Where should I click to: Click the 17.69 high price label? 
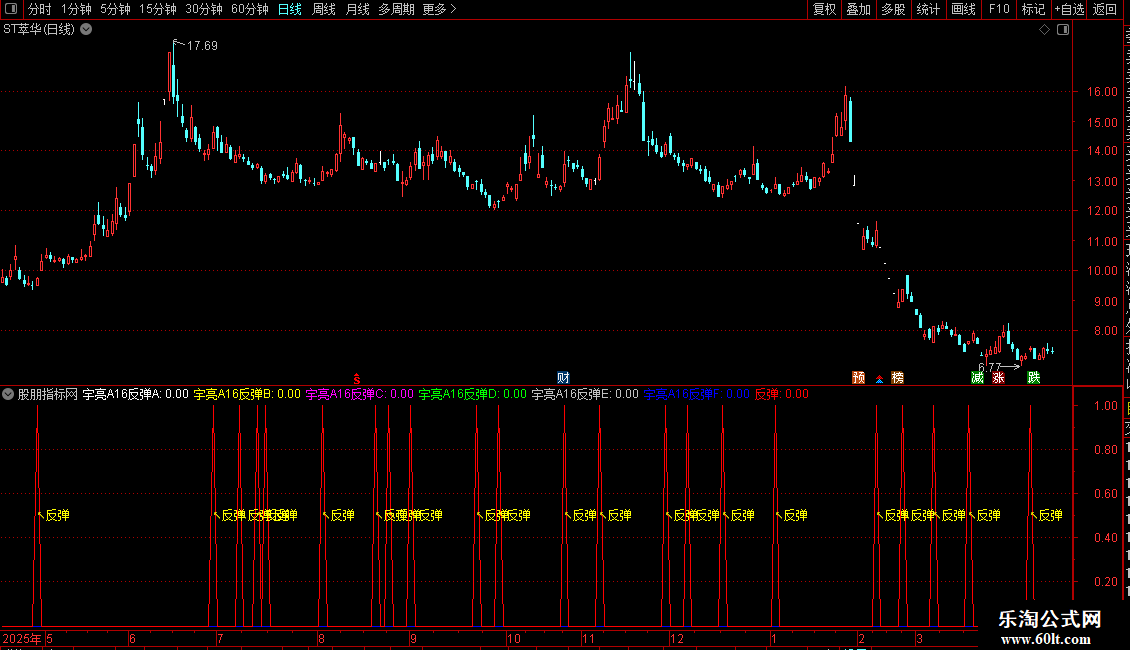coord(202,45)
